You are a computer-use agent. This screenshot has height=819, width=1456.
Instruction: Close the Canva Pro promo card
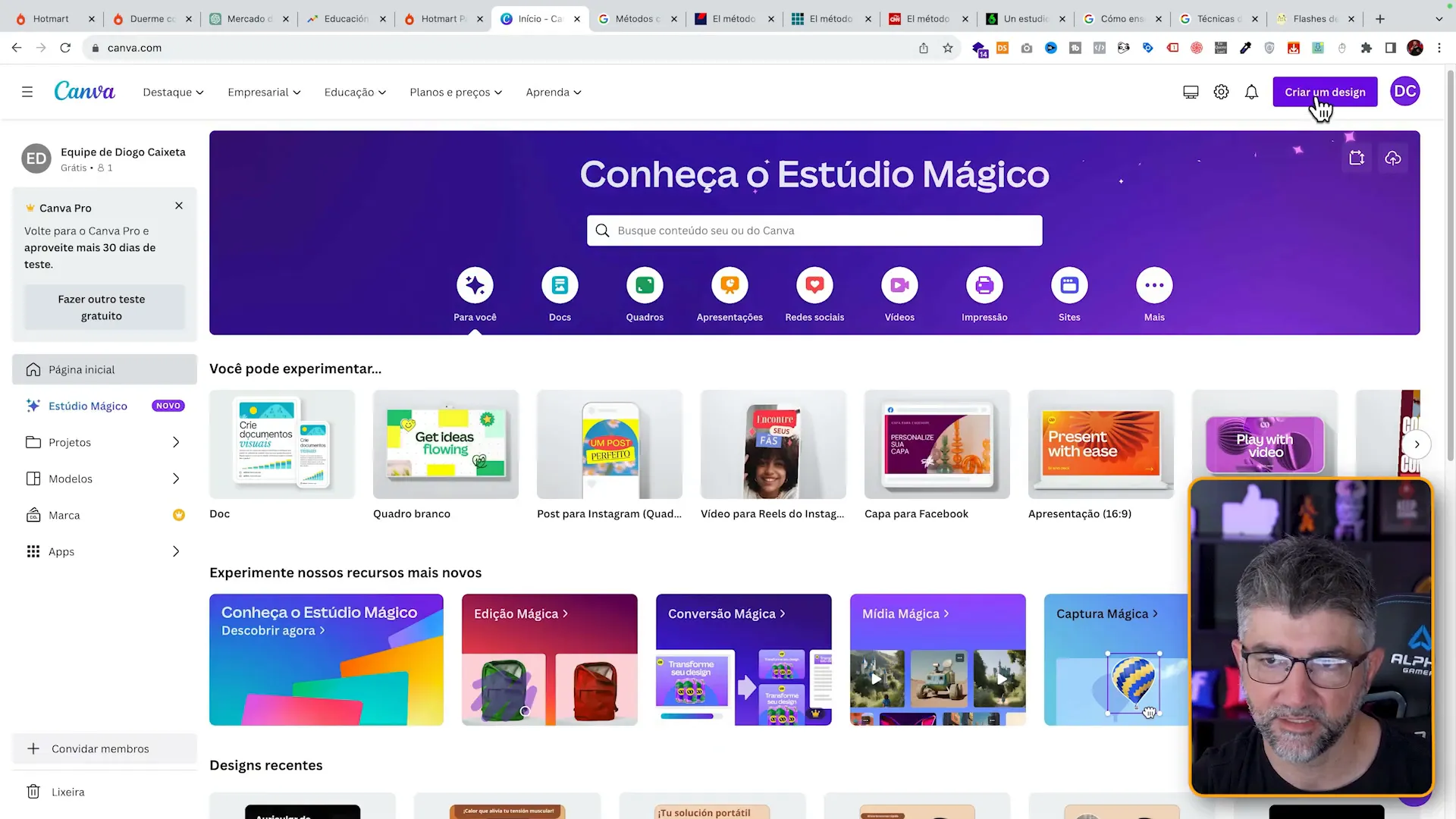point(179,206)
